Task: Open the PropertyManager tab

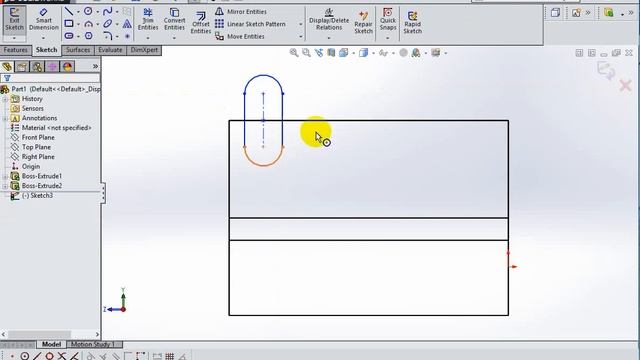Action: [x=22, y=67]
